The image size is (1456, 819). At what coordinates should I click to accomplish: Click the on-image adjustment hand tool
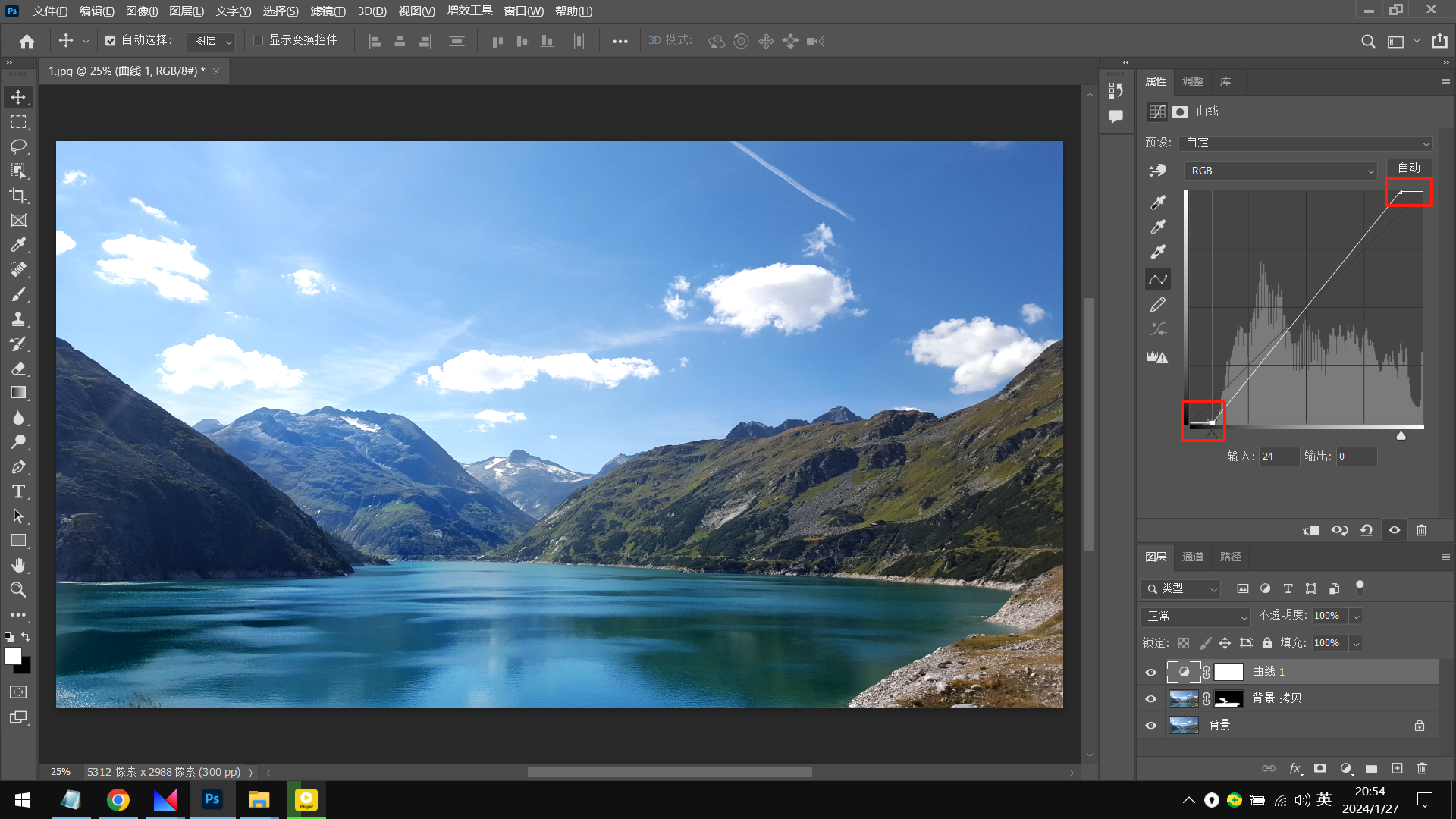click(1157, 171)
